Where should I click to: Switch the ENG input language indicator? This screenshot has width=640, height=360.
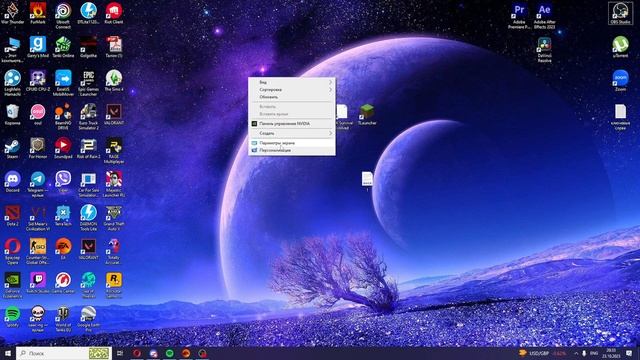594,353
